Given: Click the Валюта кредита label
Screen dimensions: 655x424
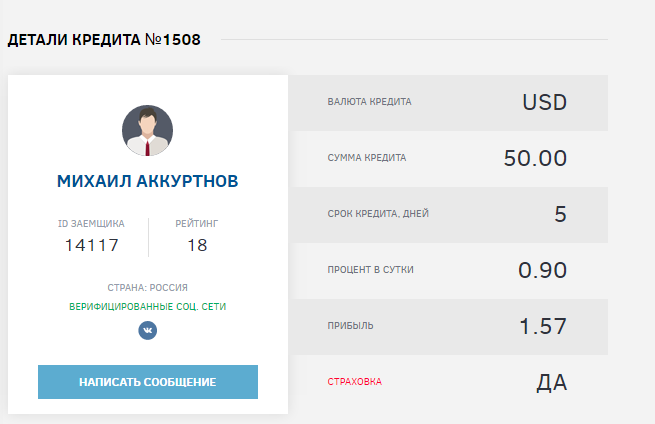Looking at the screenshot, I should [369, 102].
